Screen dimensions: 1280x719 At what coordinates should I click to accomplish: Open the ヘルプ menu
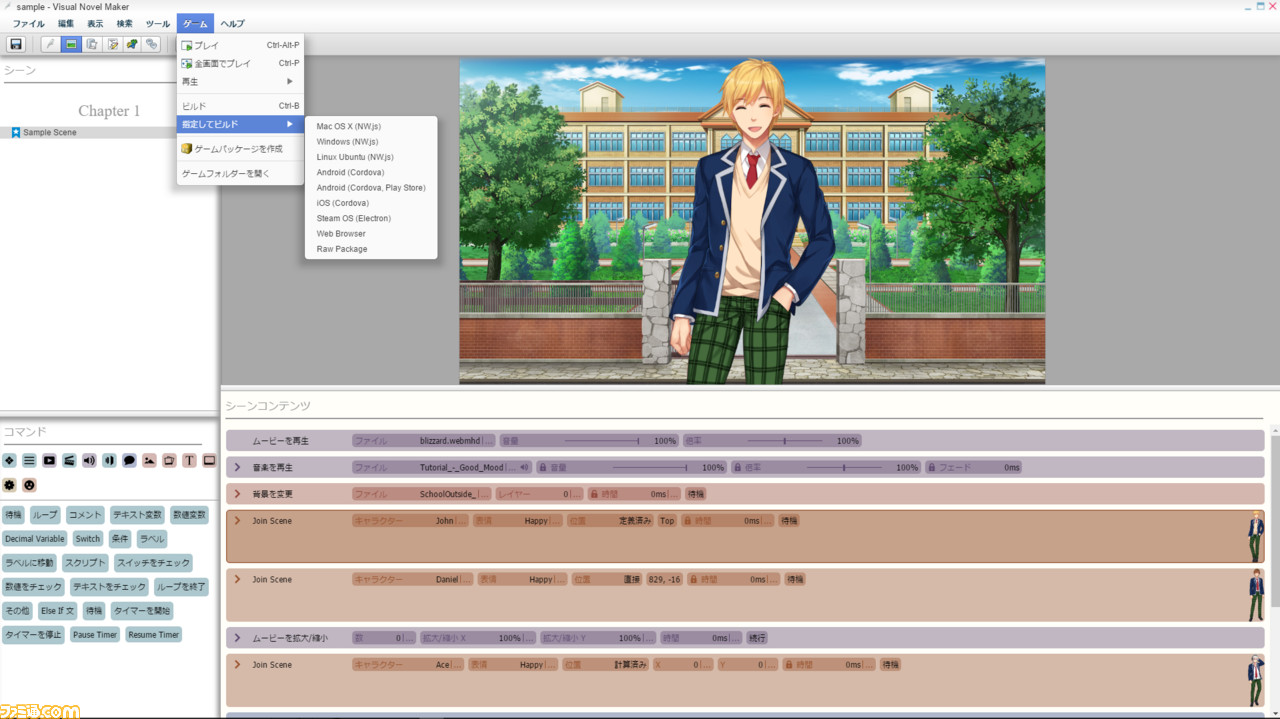point(232,23)
